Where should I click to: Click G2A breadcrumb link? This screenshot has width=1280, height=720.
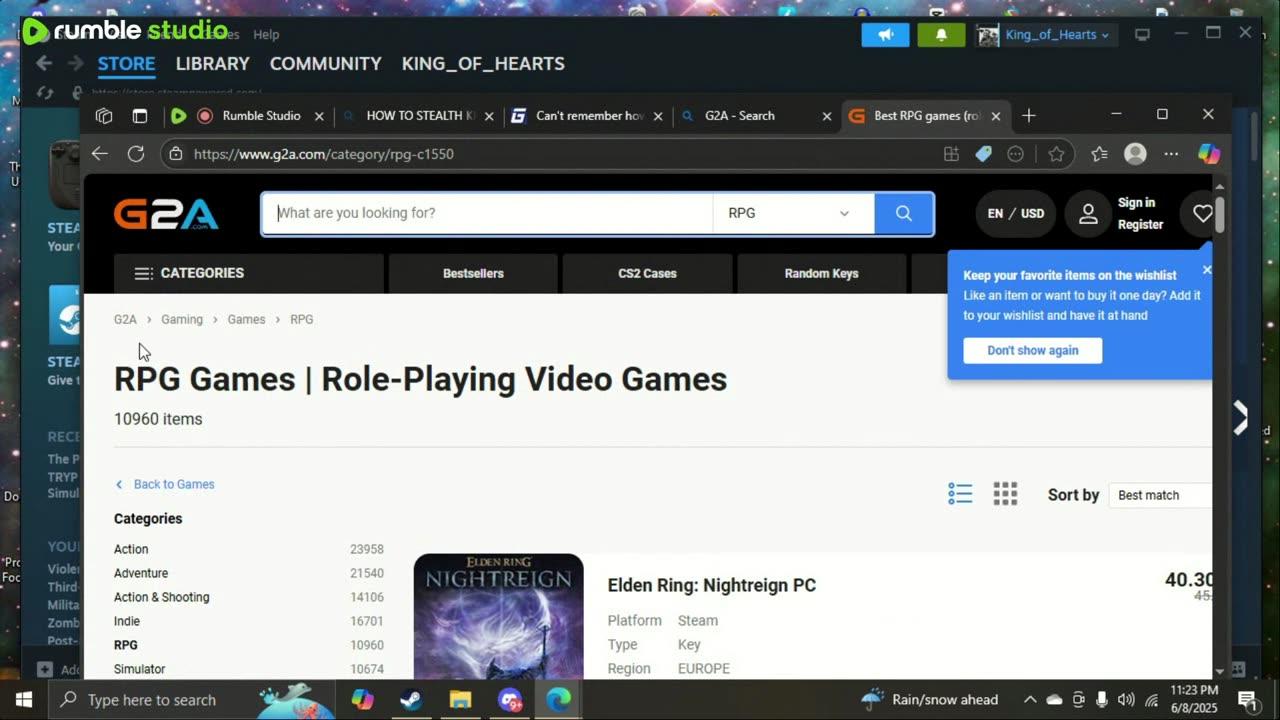(x=125, y=320)
